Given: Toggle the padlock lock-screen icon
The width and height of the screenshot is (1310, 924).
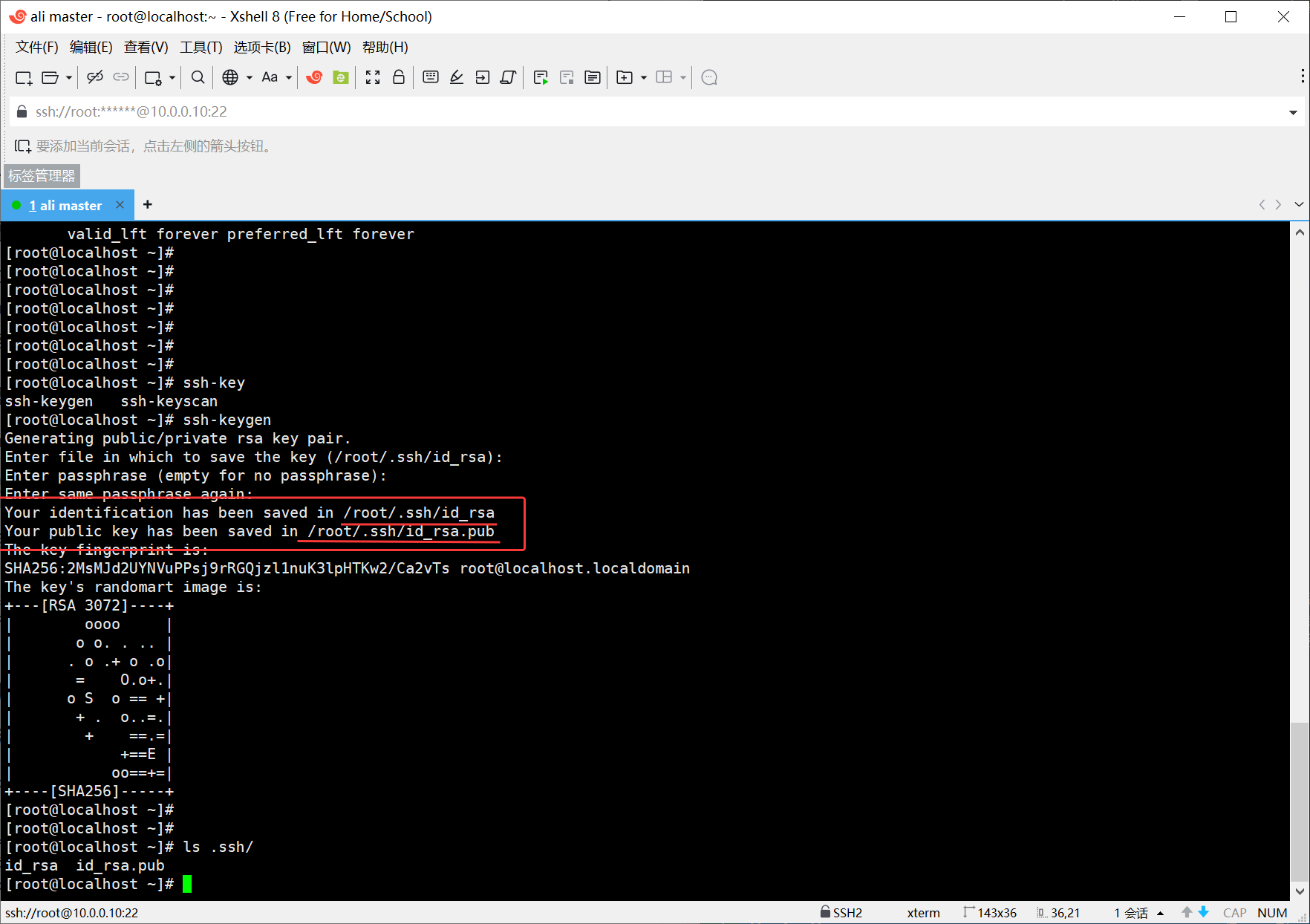Looking at the screenshot, I should (399, 77).
